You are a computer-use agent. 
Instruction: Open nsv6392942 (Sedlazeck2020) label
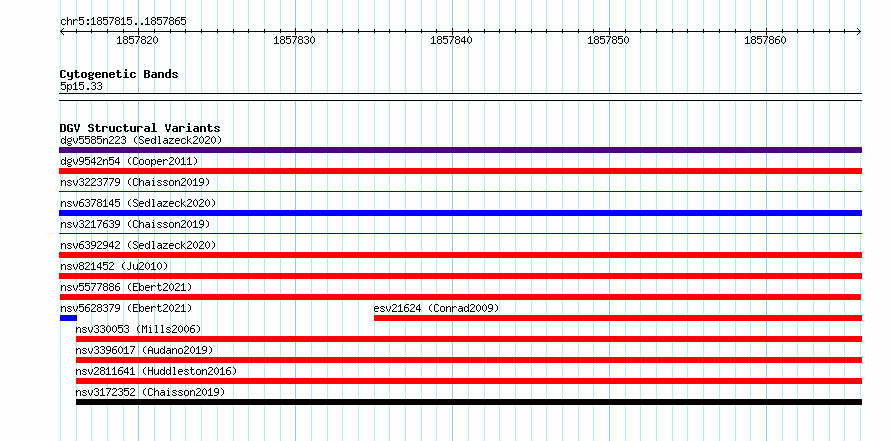pyautogui.click(x=138, y=245)
